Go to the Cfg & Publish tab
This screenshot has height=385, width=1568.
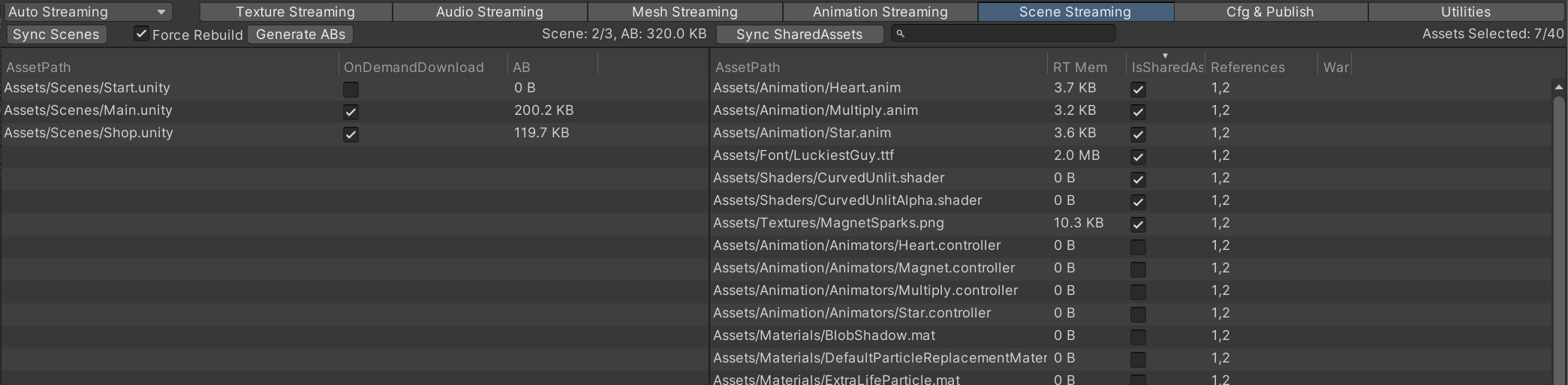pos(1270,12)
